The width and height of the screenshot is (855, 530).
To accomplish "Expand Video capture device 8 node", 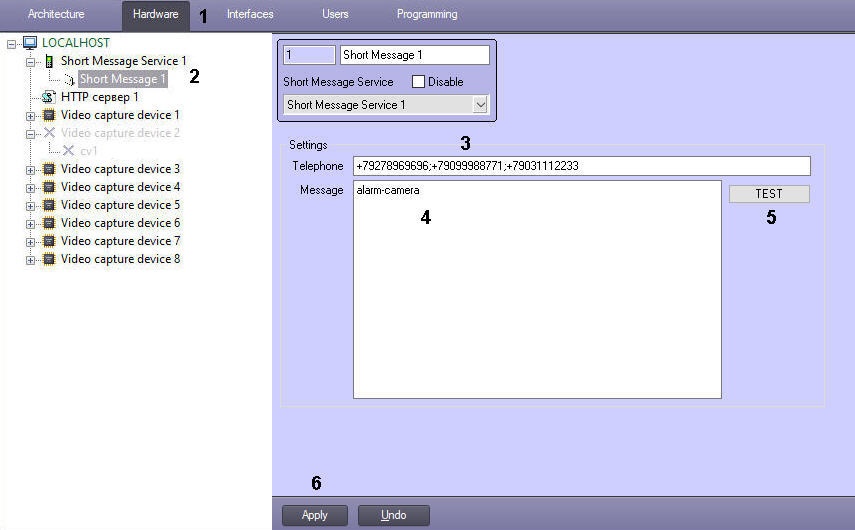I will pyautogui.click(x=31, y=260).
